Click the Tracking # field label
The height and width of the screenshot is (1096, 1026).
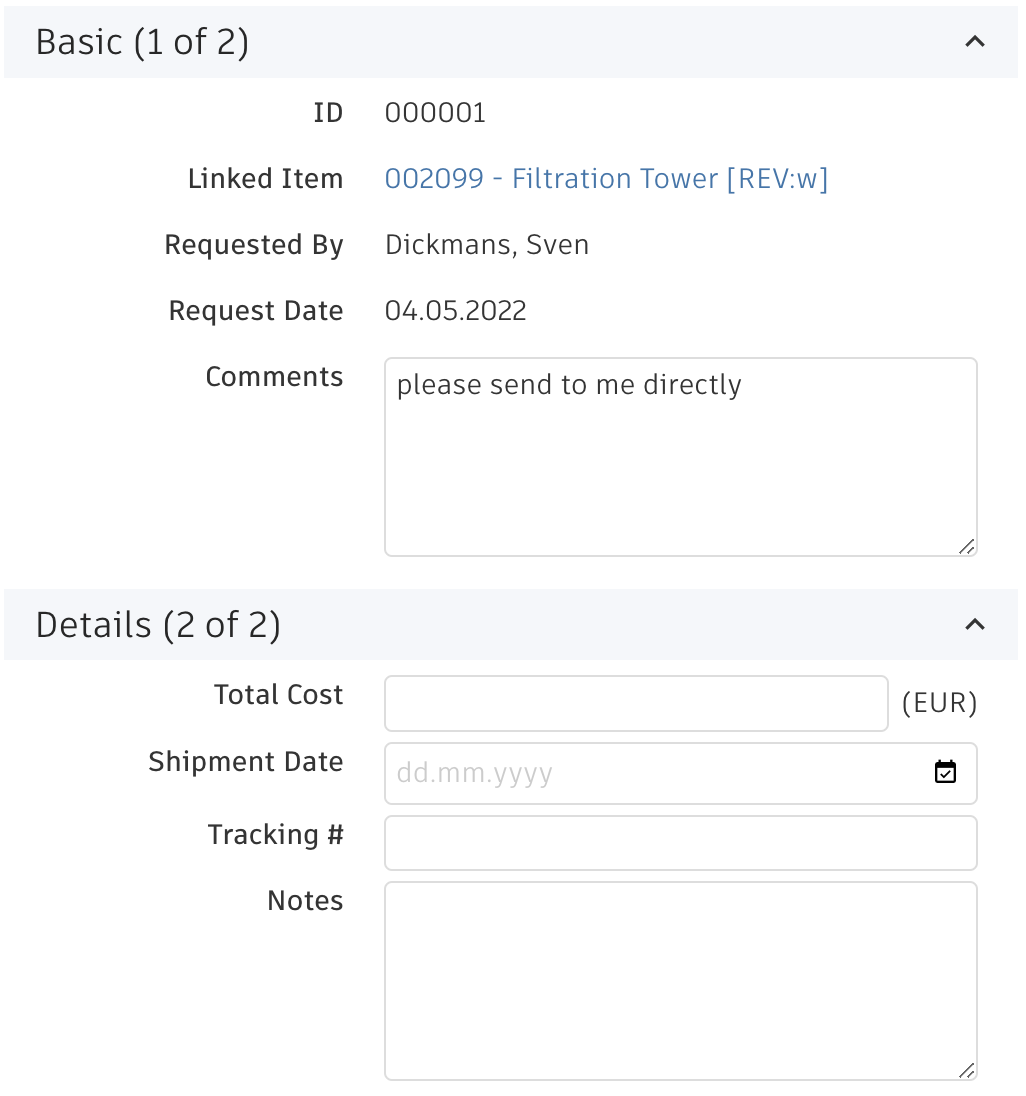coord(275,834)
